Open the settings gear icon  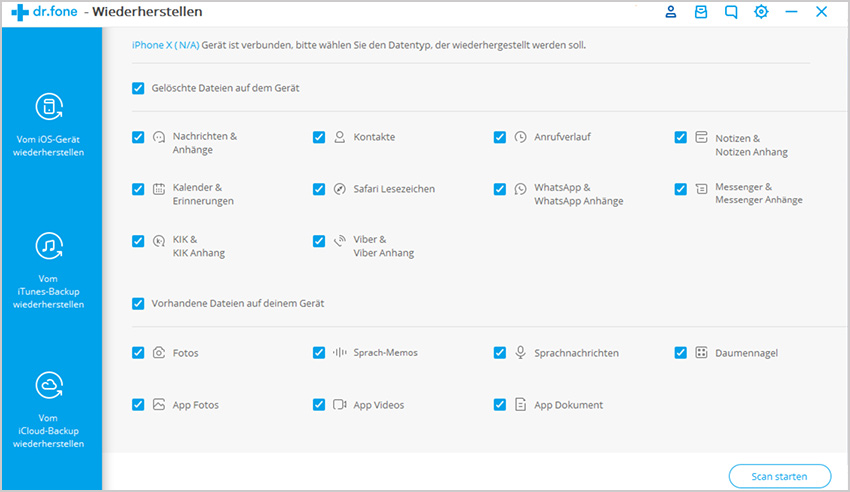[x=761, y=11]
